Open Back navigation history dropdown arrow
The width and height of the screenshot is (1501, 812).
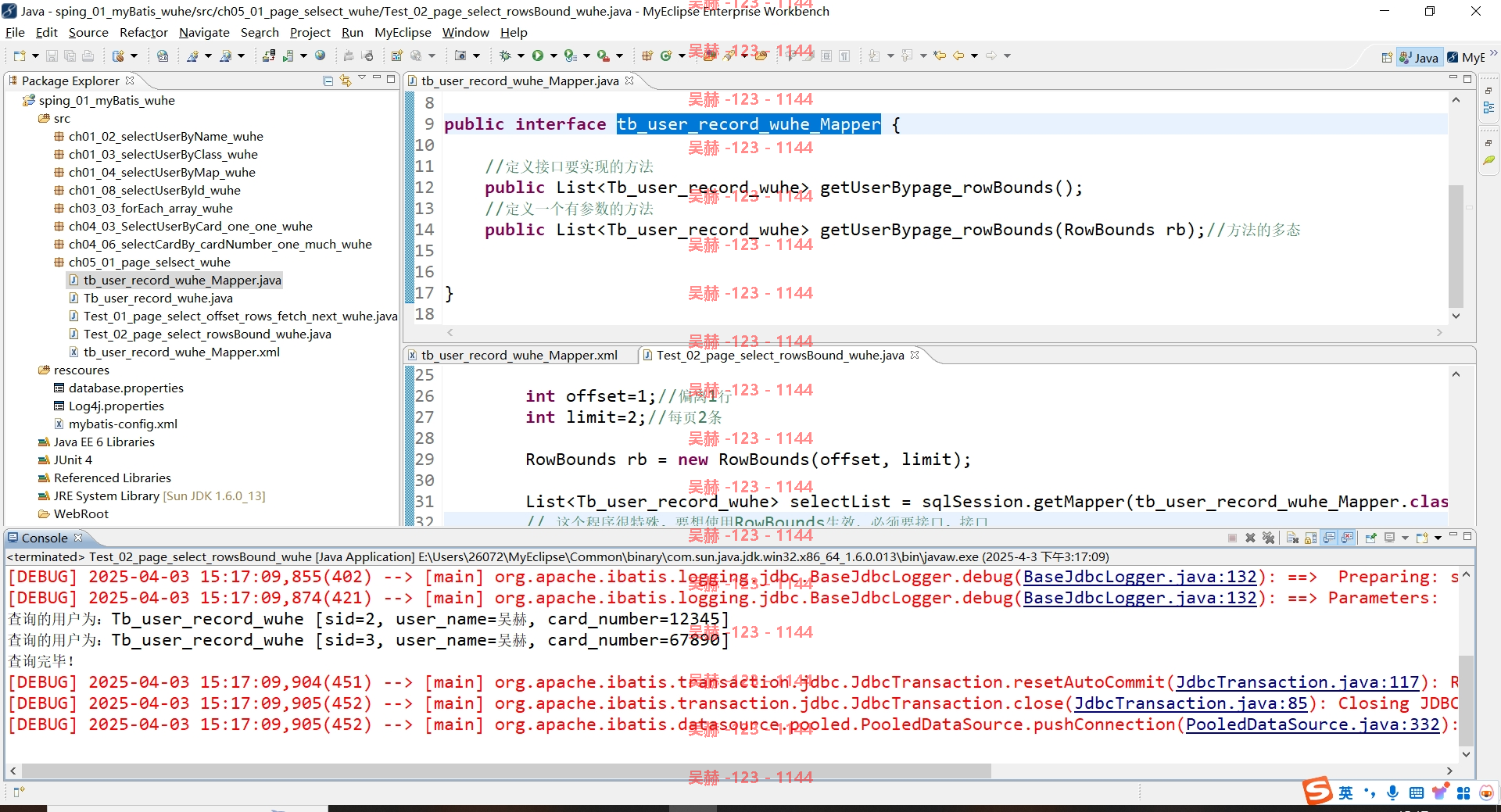[x=974, y=55]
